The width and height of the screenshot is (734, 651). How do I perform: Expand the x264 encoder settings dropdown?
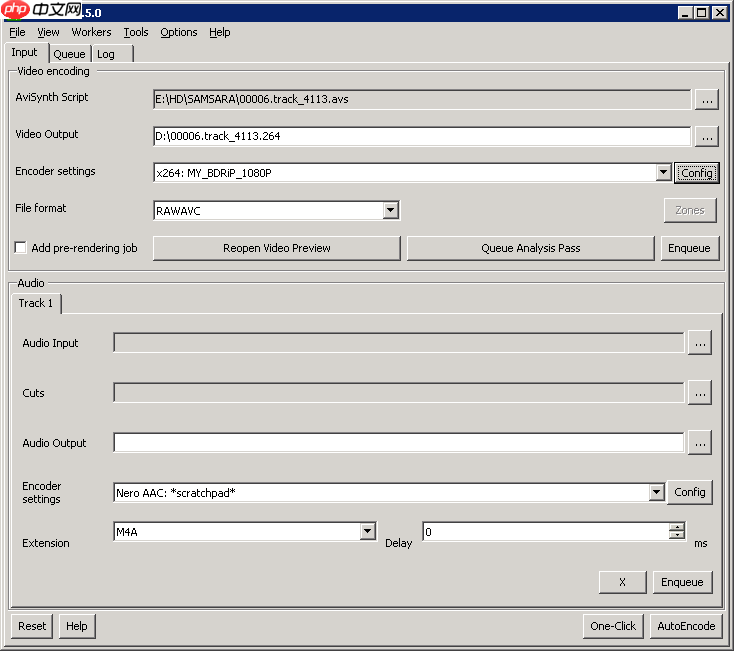click(x=663, y=173)
